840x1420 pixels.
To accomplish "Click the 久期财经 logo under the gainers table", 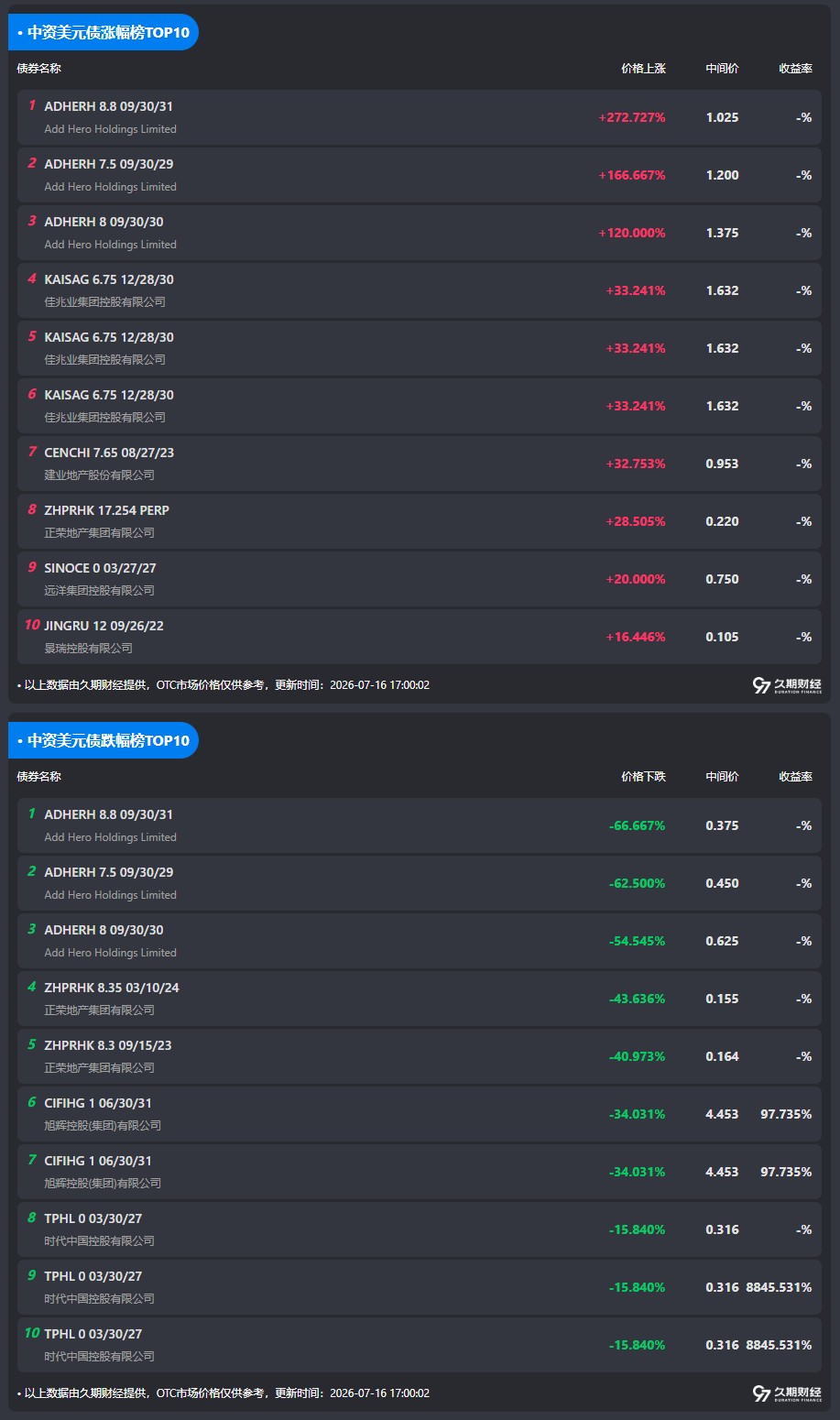I will (787, 685).
